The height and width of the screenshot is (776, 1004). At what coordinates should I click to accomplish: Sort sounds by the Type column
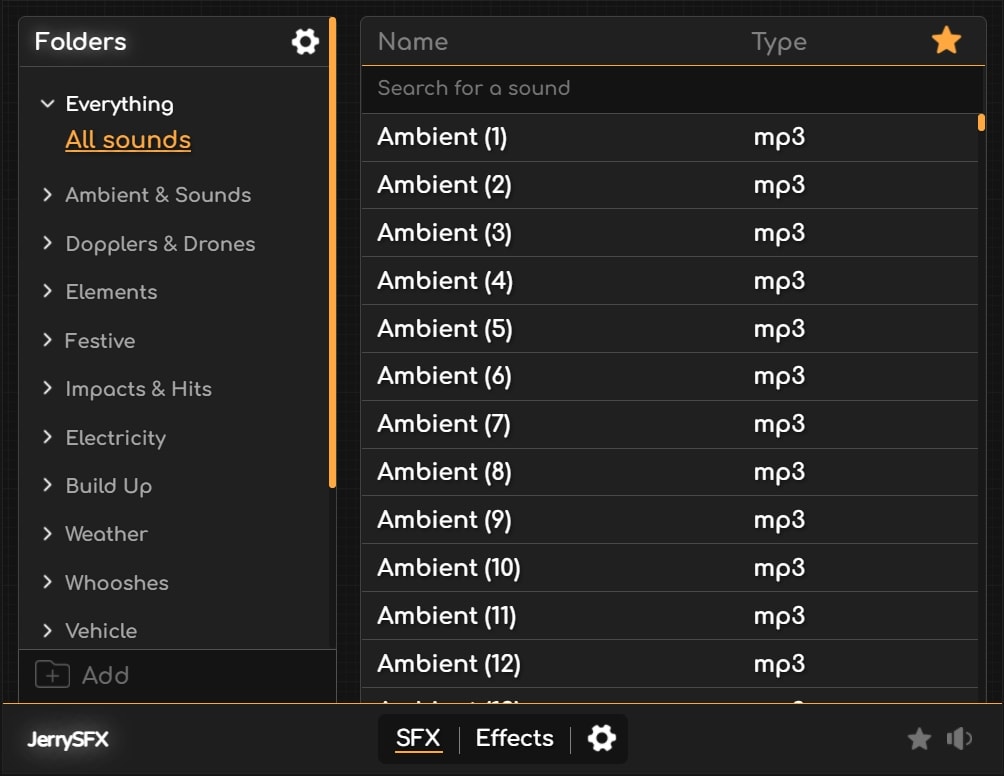tap(778, 42)
